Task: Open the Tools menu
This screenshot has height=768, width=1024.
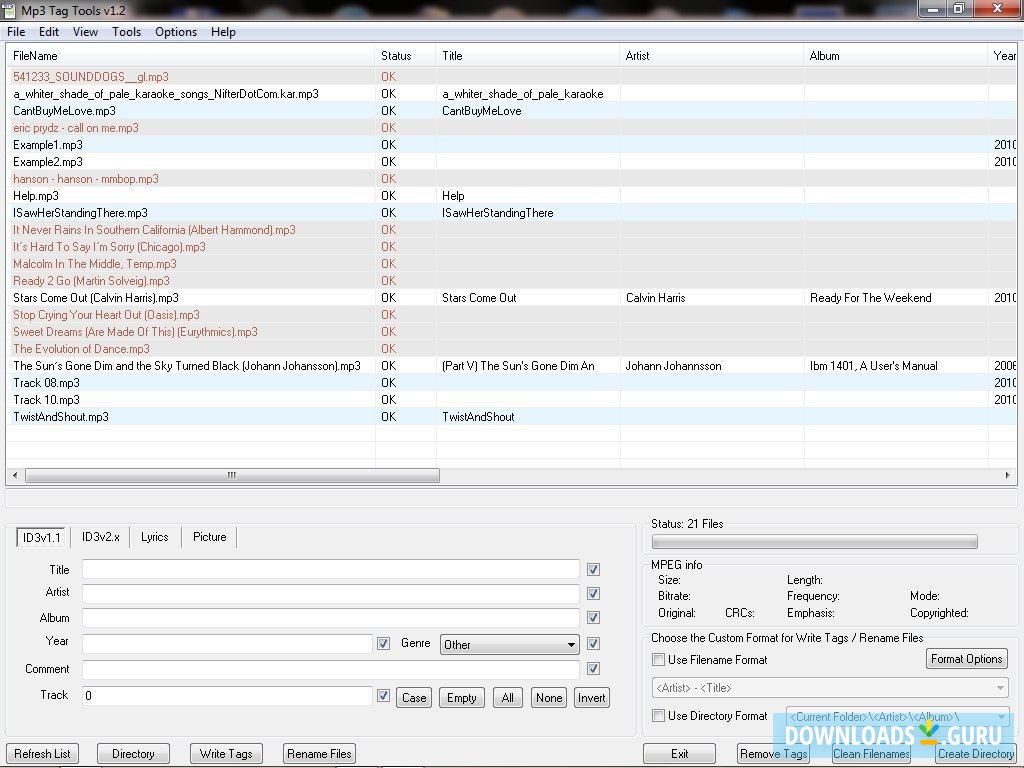Action: coord(126,32)
